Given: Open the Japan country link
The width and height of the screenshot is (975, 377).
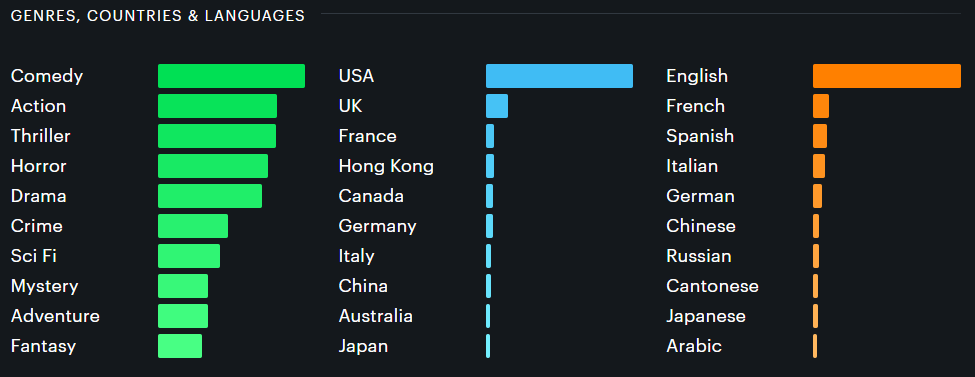Looking at the screenshot, I should 363,346.
